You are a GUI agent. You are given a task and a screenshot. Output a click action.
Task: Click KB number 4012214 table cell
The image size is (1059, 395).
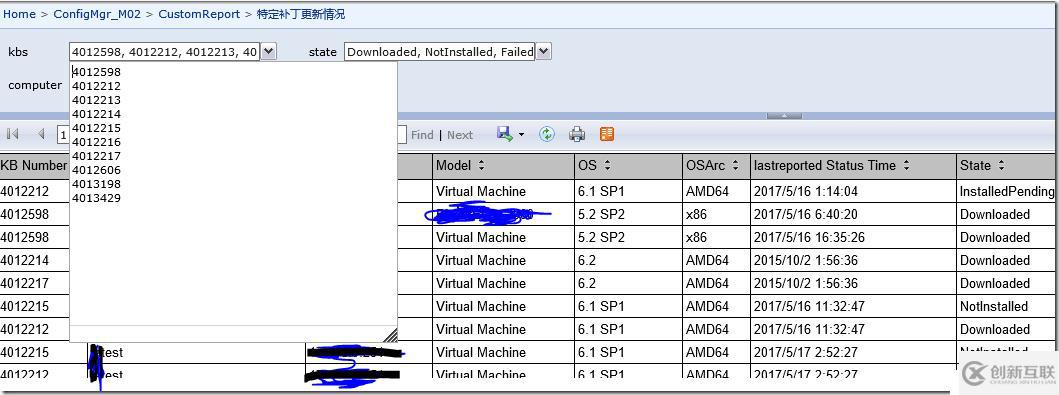point(34,260)
